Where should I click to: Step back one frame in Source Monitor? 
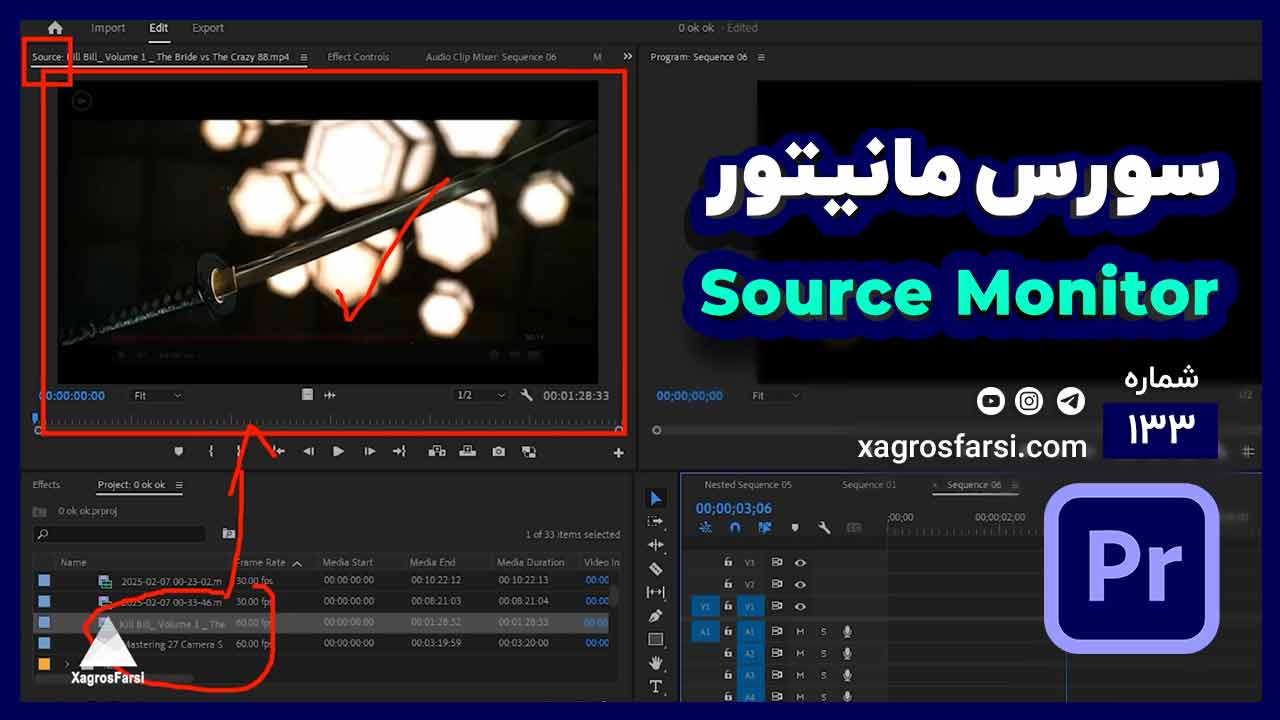[x=308, y=452]
